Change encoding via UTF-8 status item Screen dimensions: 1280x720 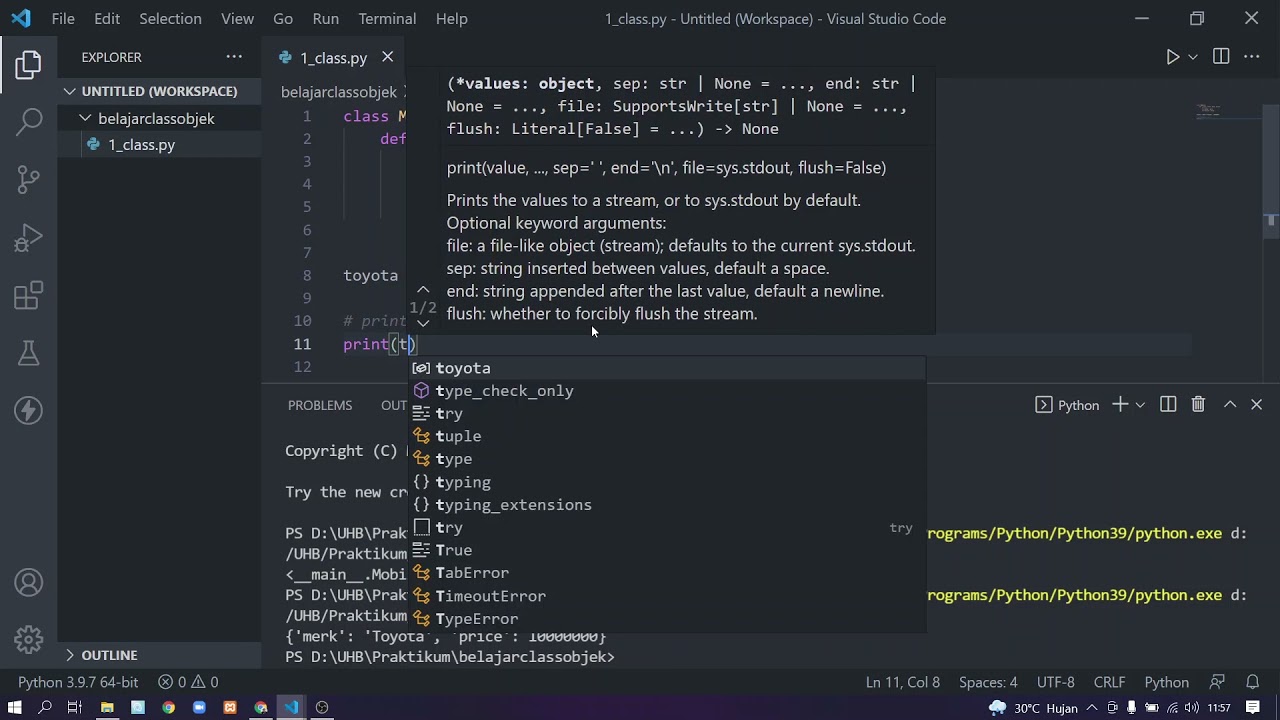[x=1056, y=682]
